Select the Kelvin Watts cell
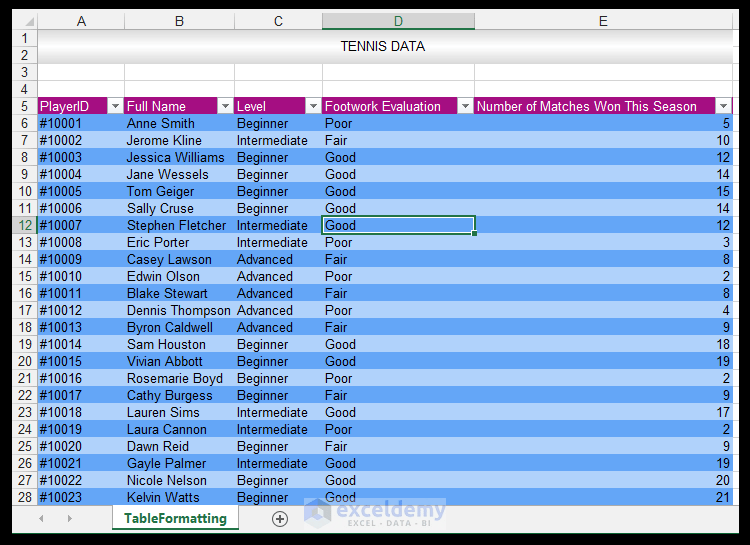The width and height of the screenshot is (750, 545). click(x=179, y=497)
